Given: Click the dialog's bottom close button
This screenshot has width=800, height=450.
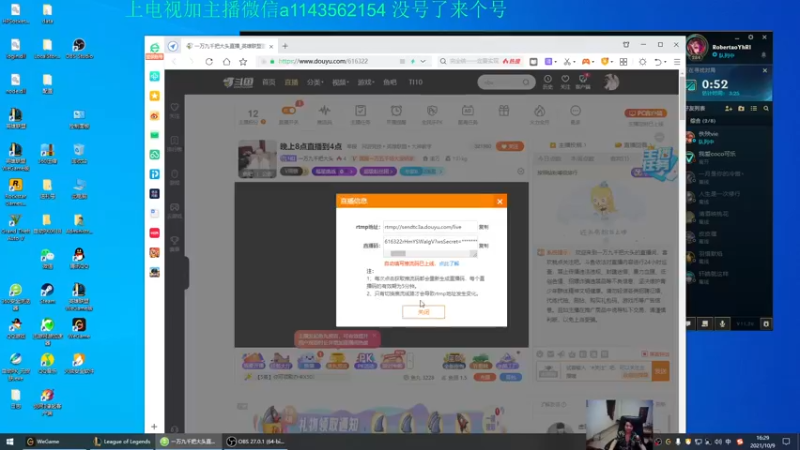Looking at the screenshot, I should pos(423,312).
